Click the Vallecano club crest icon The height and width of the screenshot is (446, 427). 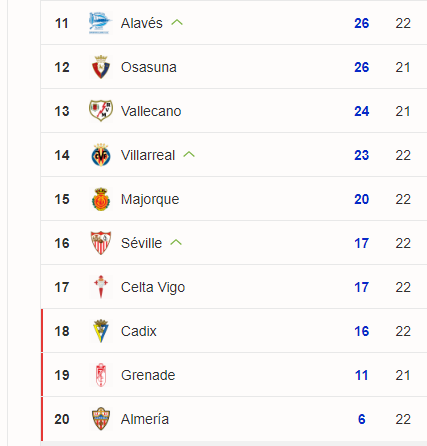click(x=101, y=111)
